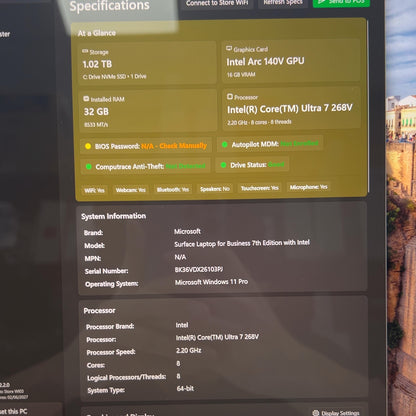Click the green Autopilot MDM status dot
This screenshot has height=416, width=416.
click(225, 144)
